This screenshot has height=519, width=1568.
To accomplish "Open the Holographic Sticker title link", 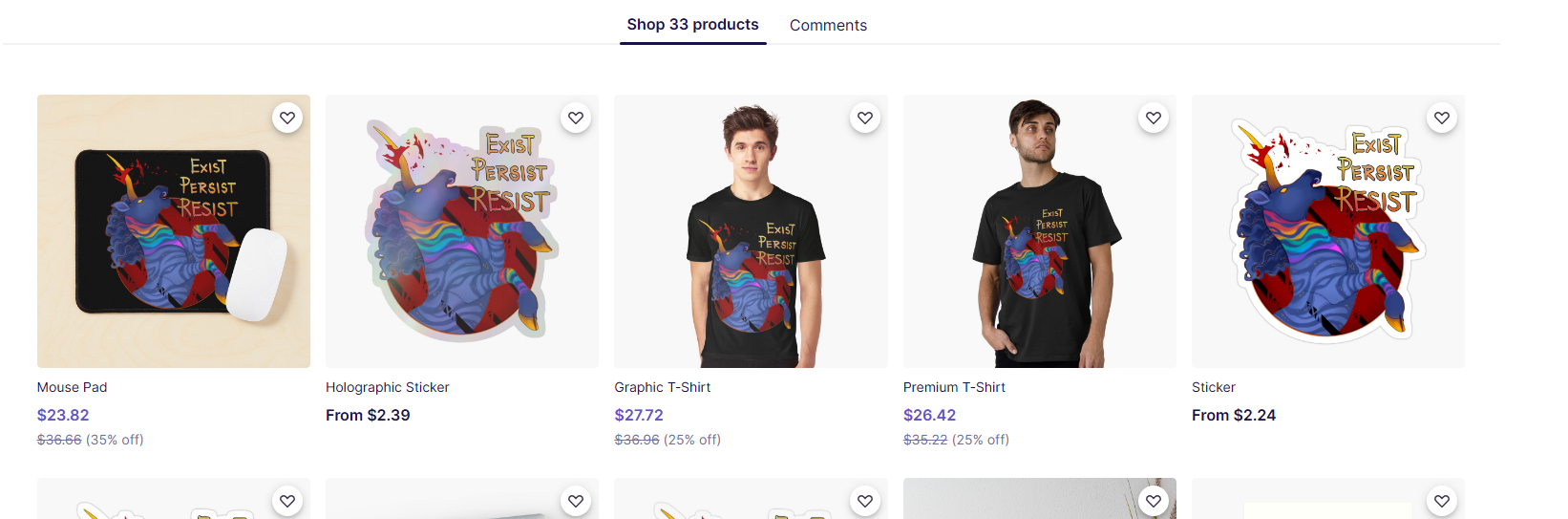I will [x=387, y=387].
